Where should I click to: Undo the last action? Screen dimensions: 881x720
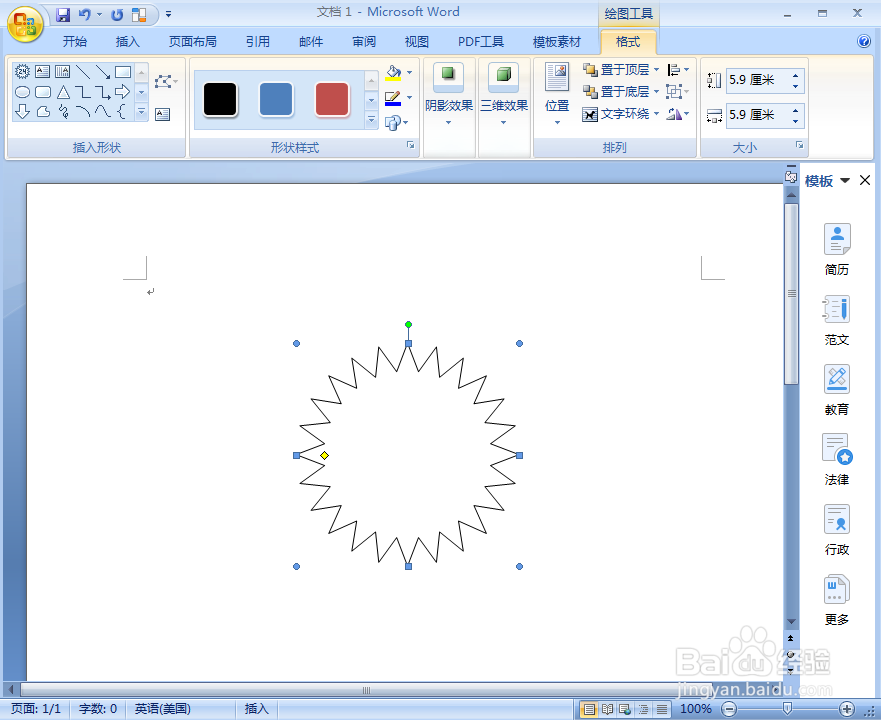coord(85,15)
